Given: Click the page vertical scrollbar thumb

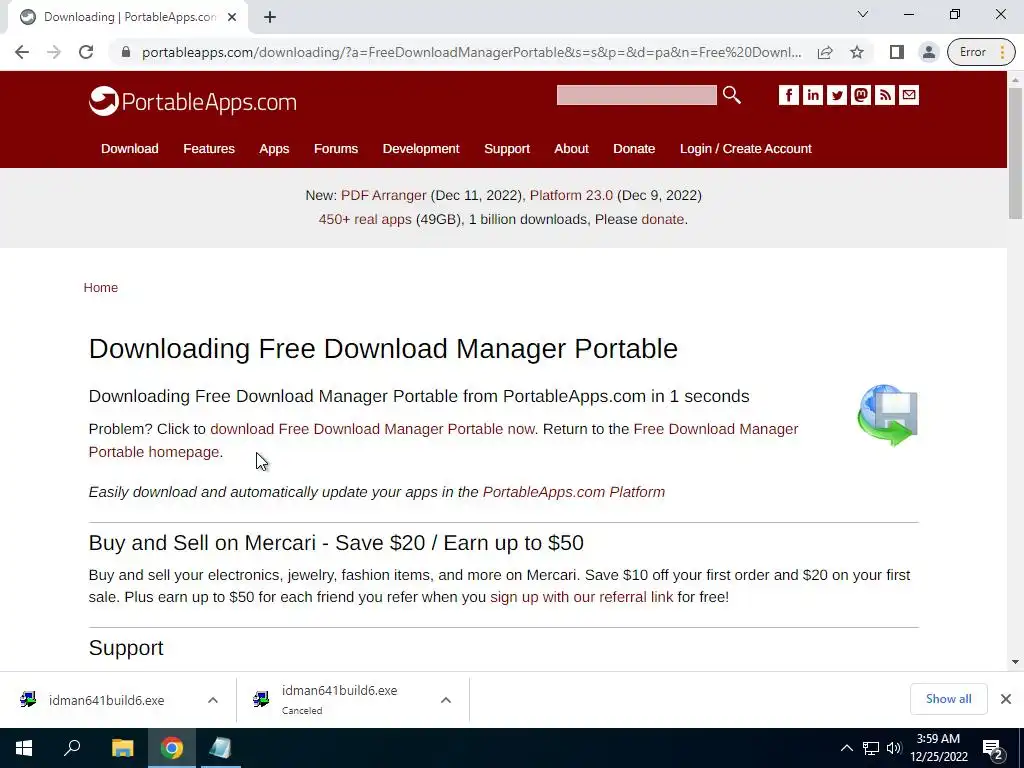Looking at the screenshot, I should (x=1015, y=153).
